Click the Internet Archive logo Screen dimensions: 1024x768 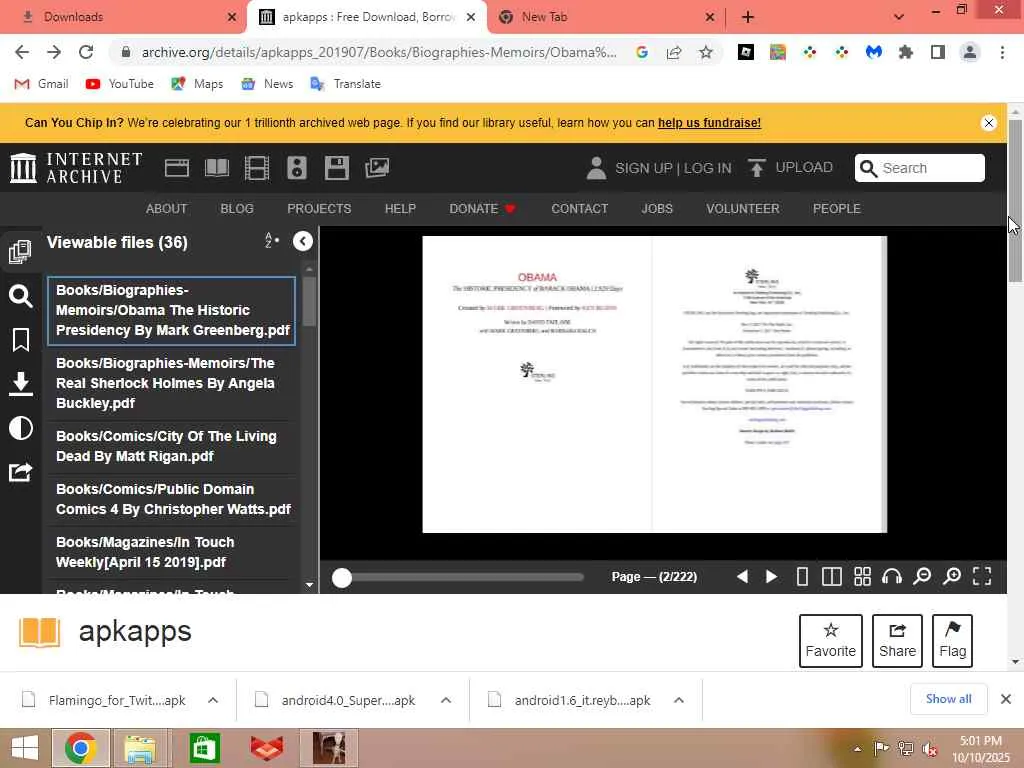pos(76,168)
